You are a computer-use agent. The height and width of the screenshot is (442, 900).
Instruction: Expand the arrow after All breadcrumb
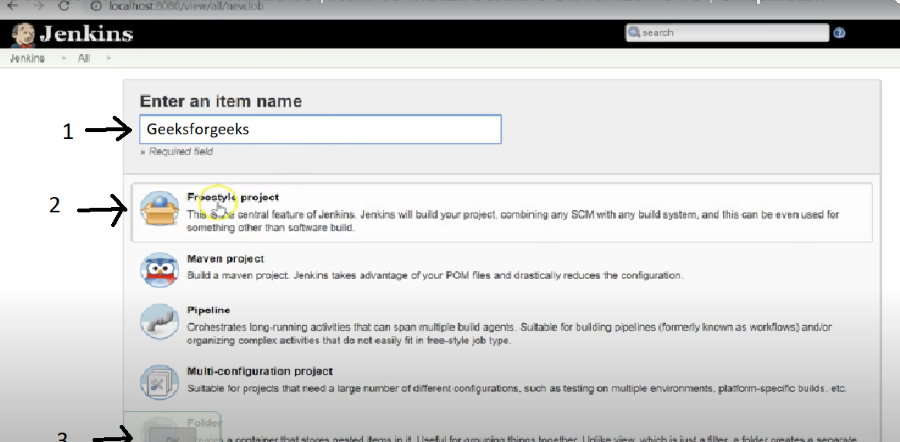tap(108, 59)
